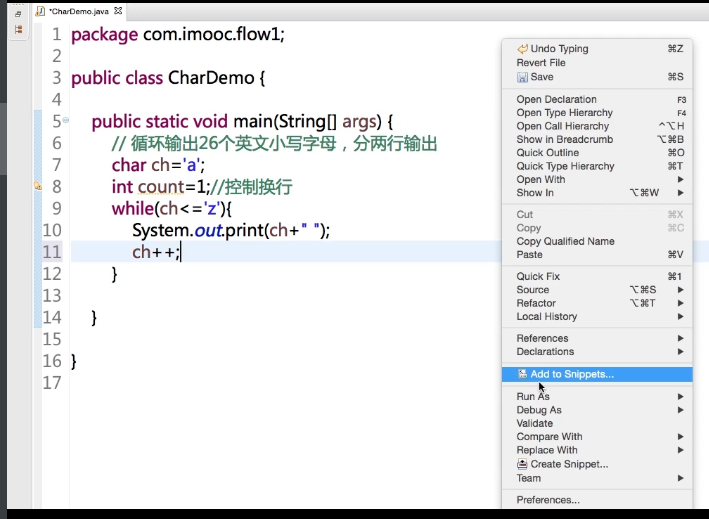Click the Save icon in context menu

point(522,77)
